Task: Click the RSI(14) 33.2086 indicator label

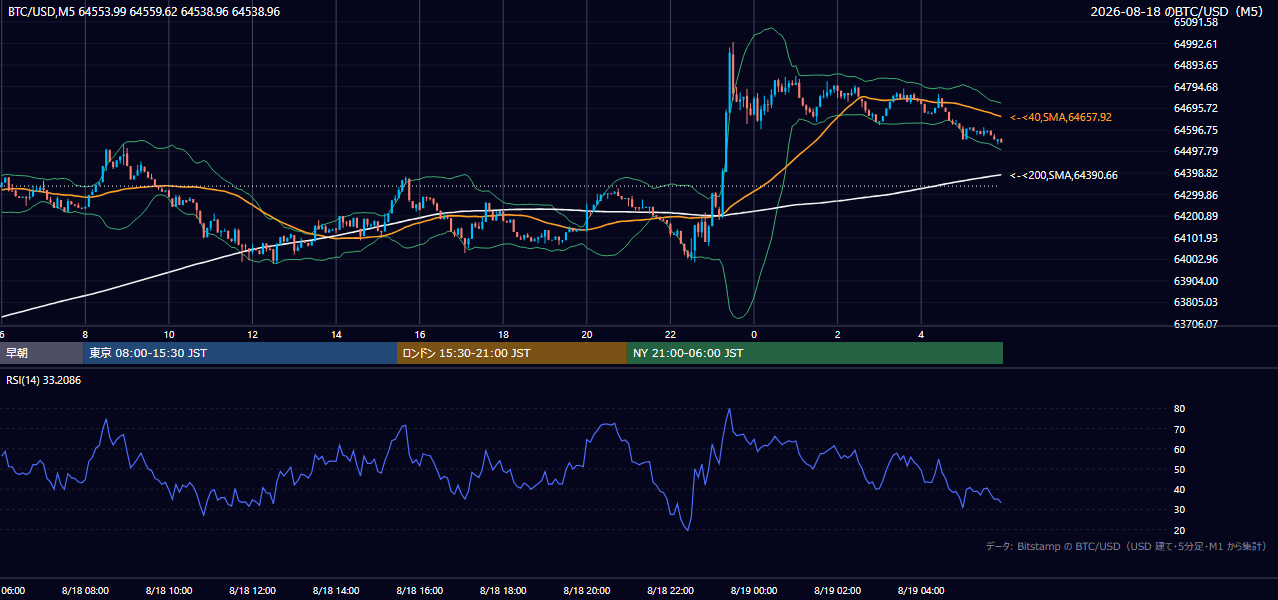Action: [44, 380]
